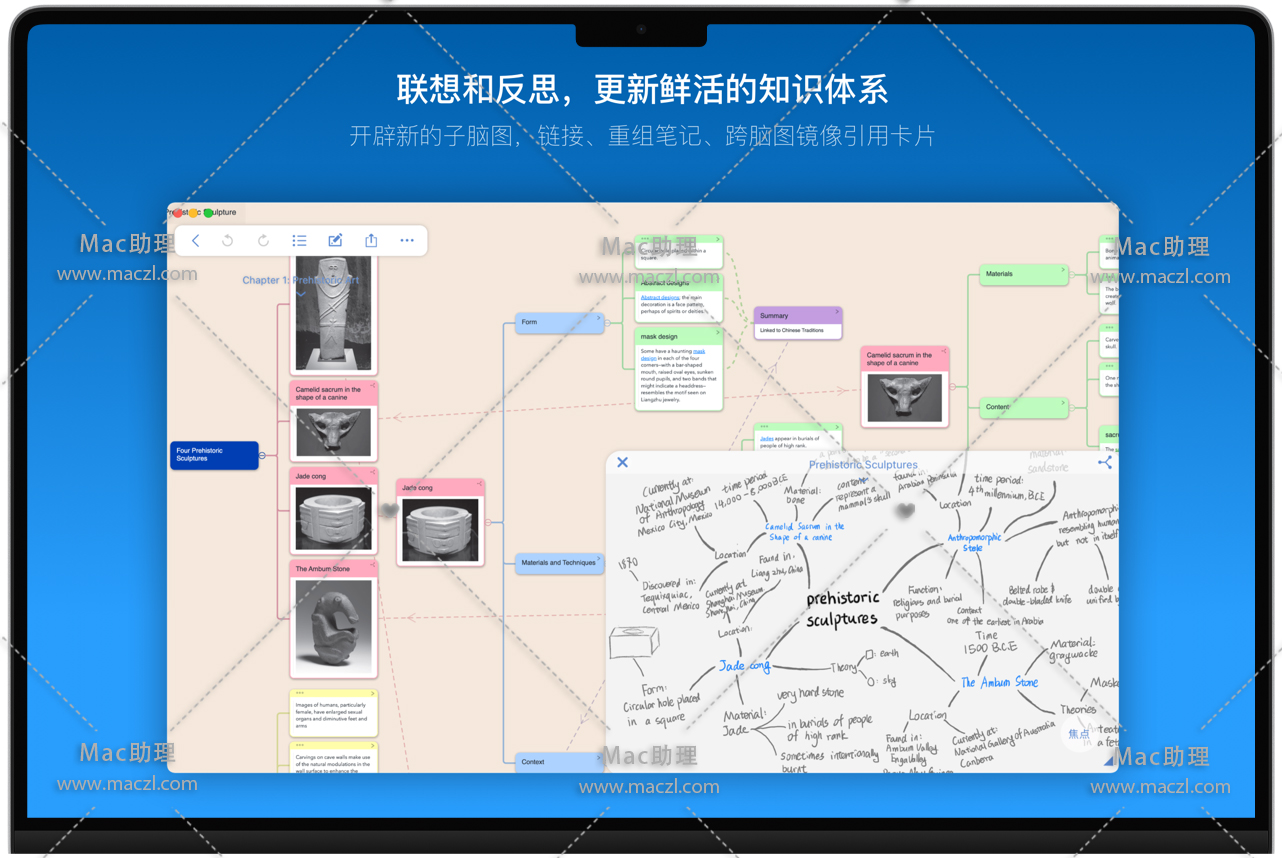
Task: Open the more options ellipsis in the toolbar
Action: tap(407, 241)
